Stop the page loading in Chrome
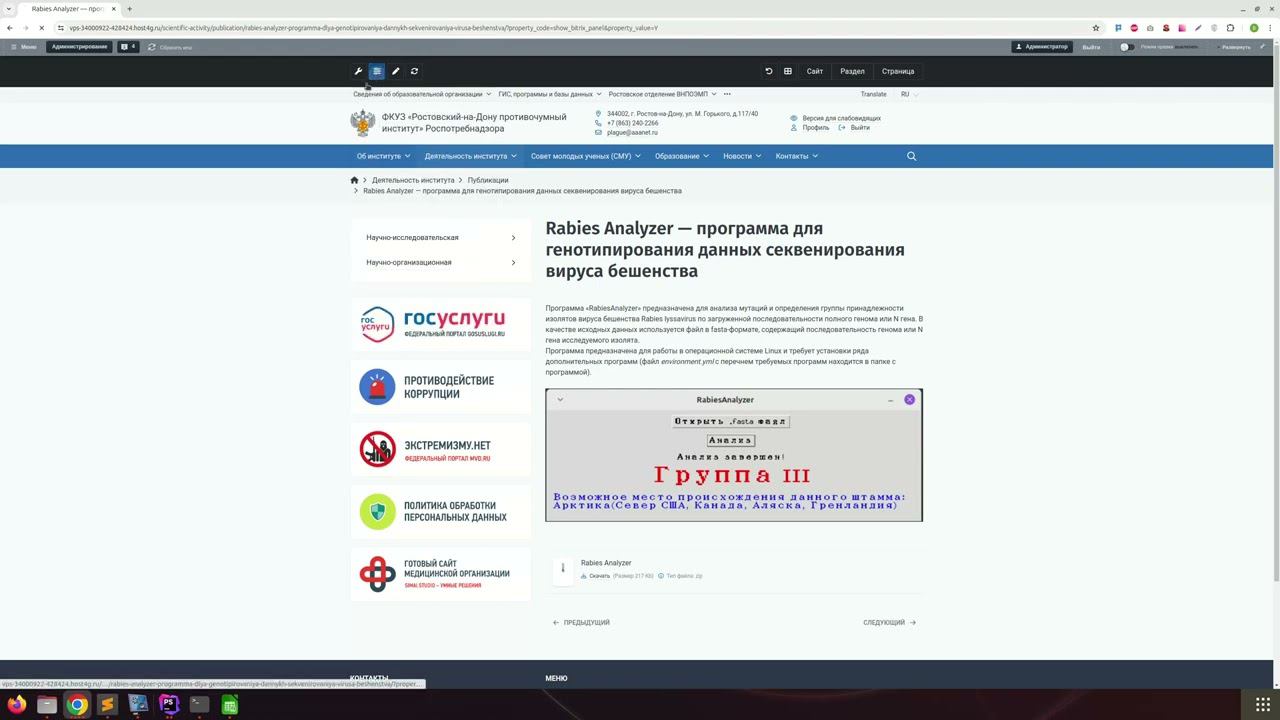The width and height of the screenshot is (1280, 720). tap(42, 28)
